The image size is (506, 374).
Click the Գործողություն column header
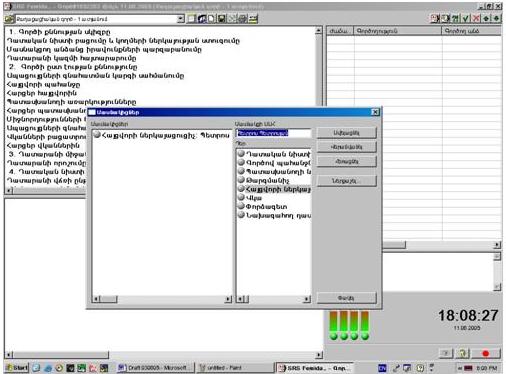click(398, 31)
